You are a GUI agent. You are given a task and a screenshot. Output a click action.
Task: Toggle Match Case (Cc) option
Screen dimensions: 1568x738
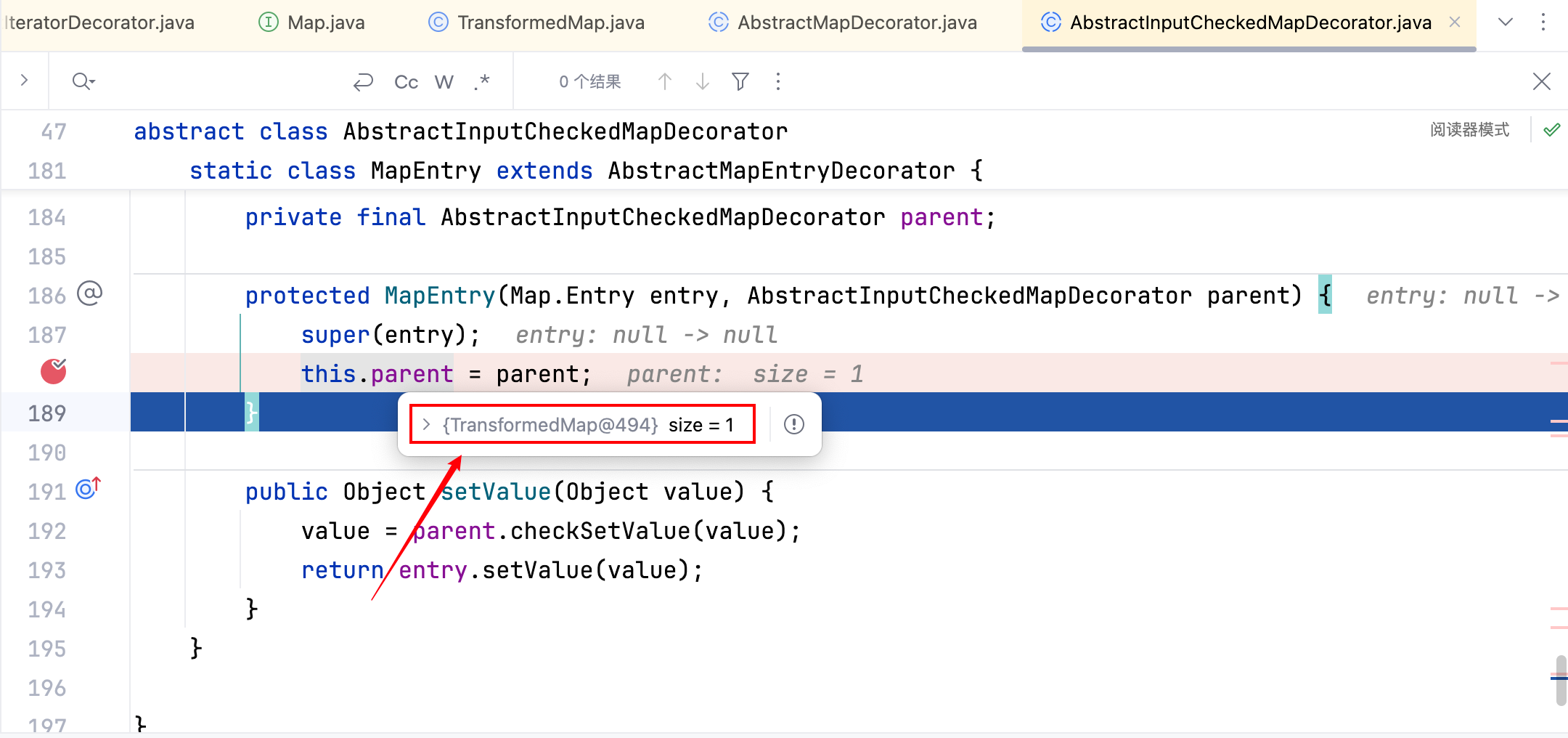pos(406,82)
